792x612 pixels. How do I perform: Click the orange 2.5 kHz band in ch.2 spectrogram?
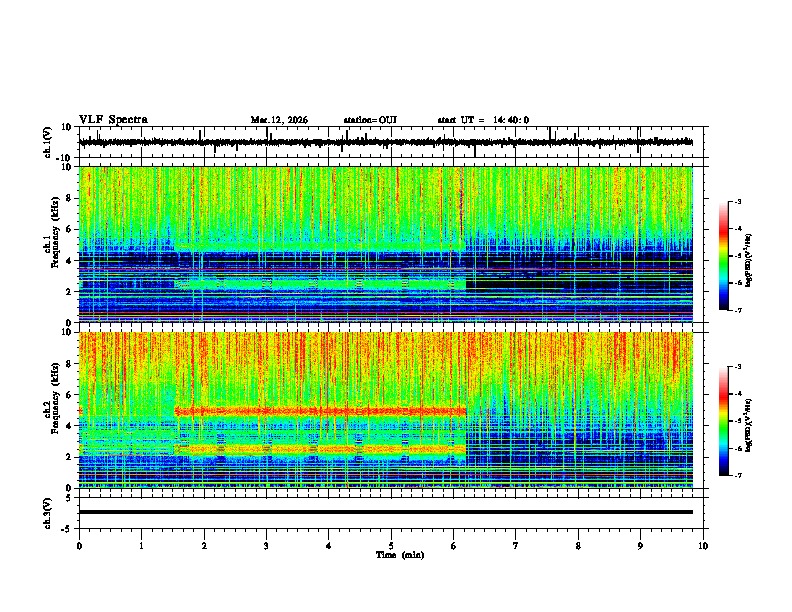tap(320, 449)
